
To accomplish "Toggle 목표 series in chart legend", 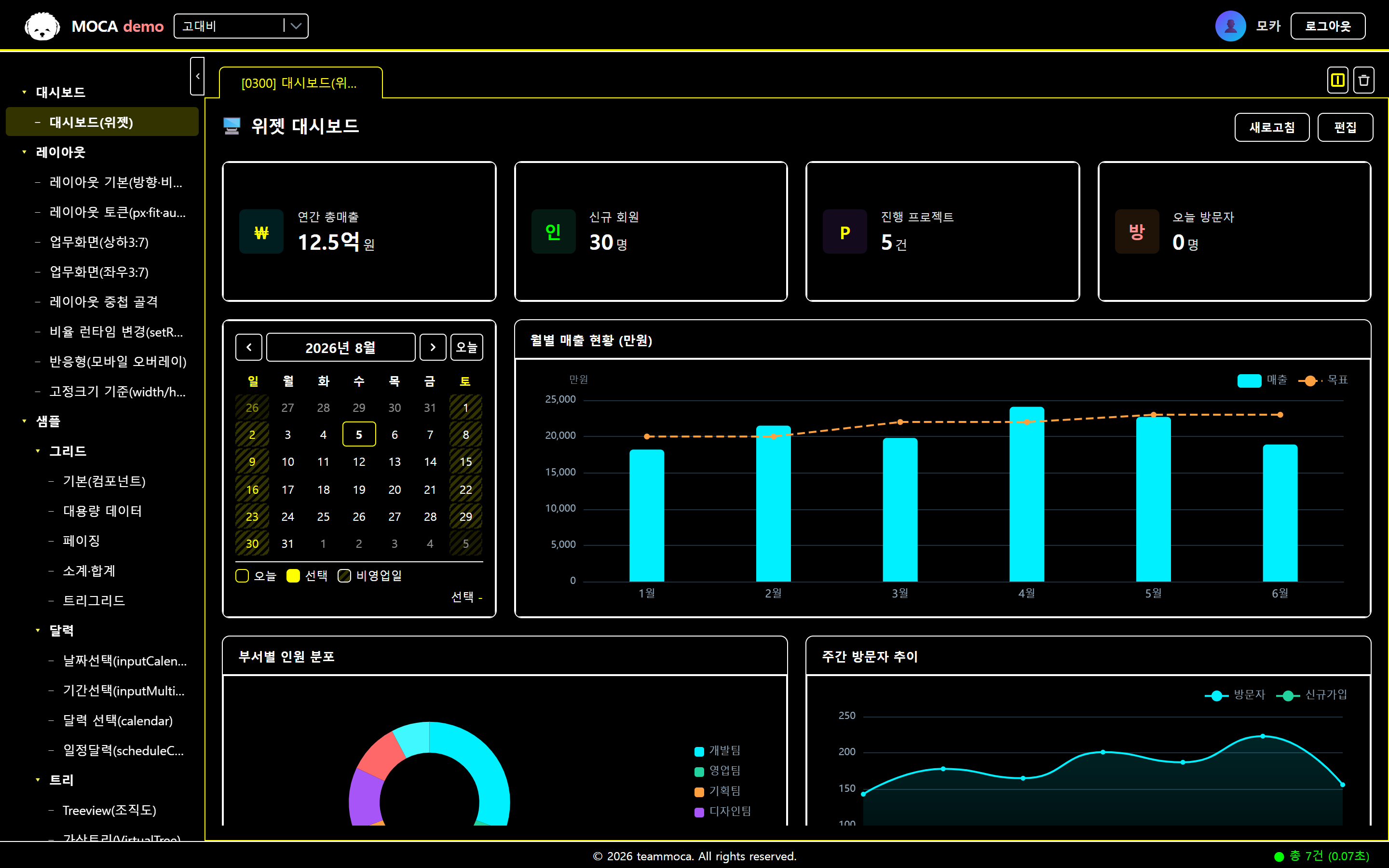I will [x=1323, y=380].
